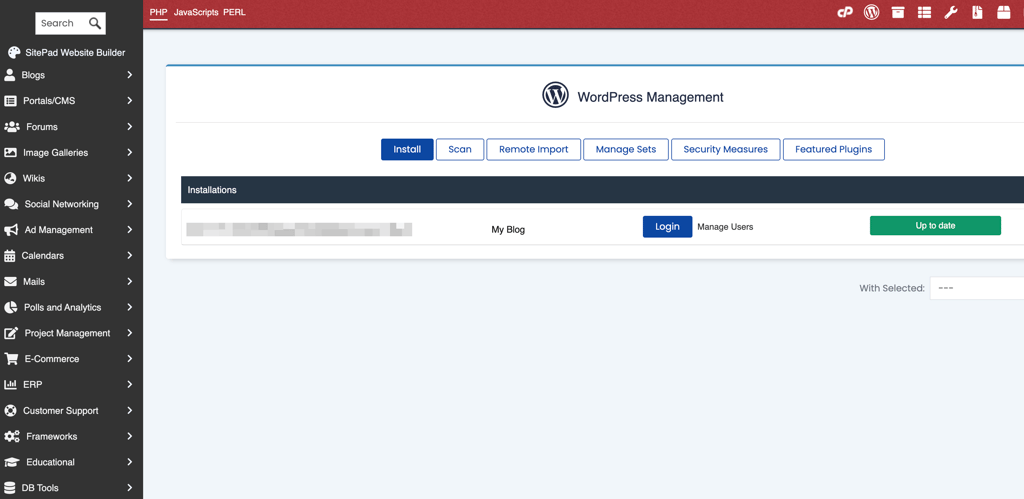Click the E-Commerce shopping cart icon
Screen dimensions: 1024x499
10,359
